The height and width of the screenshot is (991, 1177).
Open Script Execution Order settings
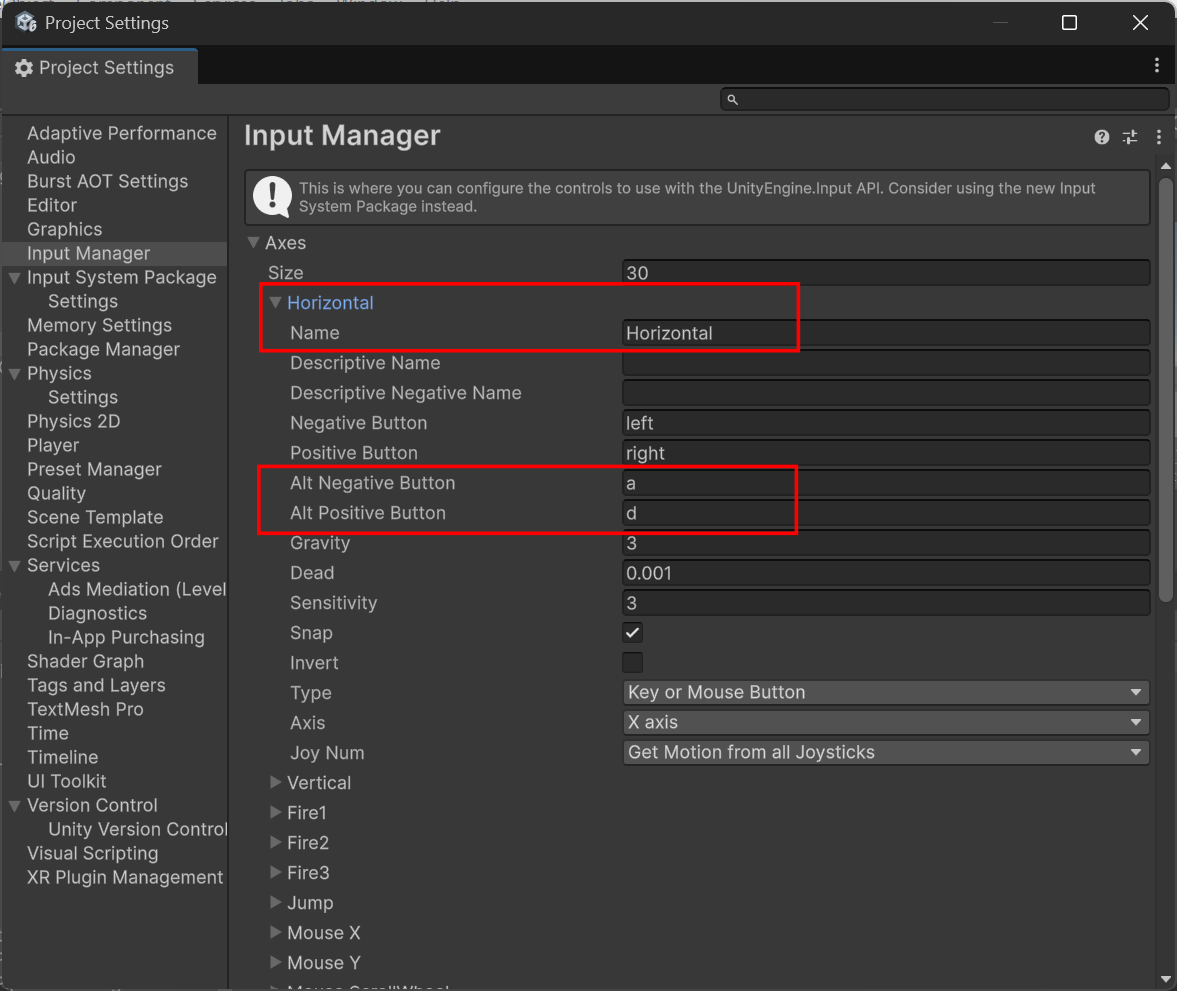(122, 541)
